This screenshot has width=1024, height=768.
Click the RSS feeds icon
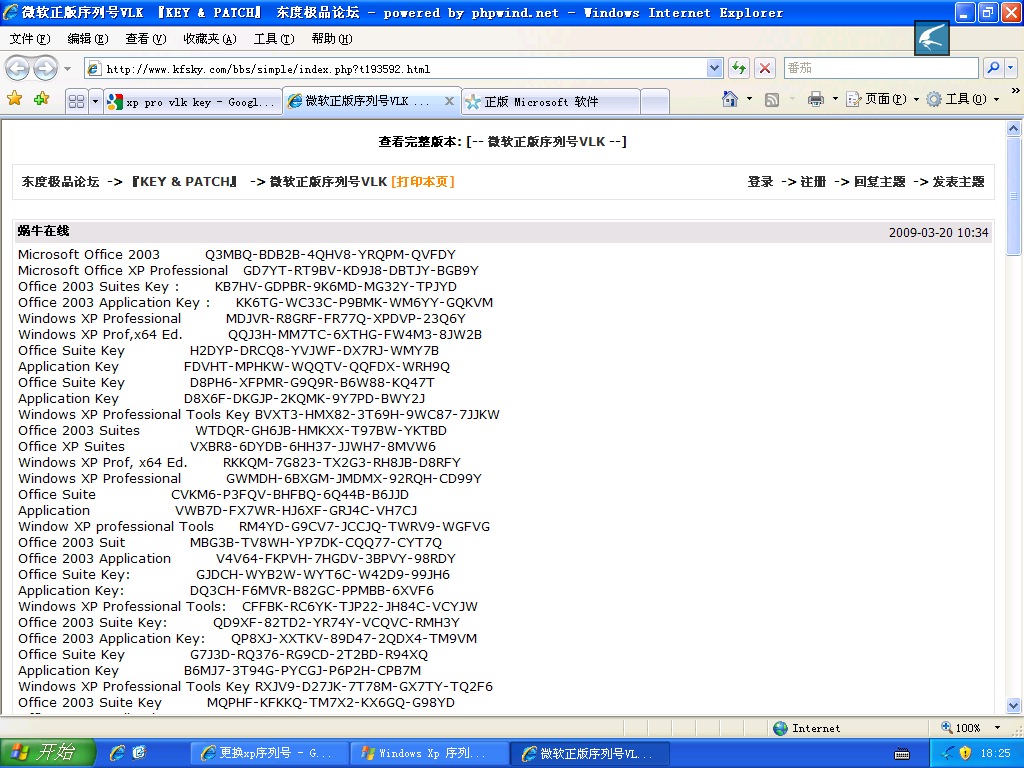coord(772,99)
